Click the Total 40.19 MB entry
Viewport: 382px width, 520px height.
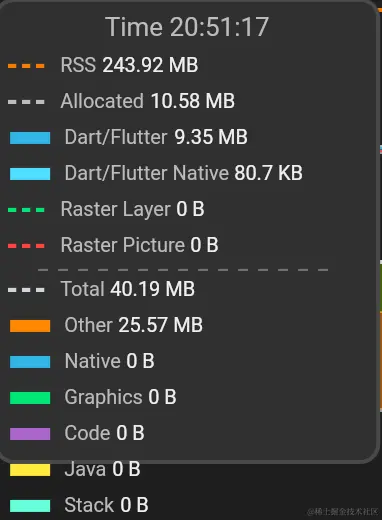pos(128,289)
